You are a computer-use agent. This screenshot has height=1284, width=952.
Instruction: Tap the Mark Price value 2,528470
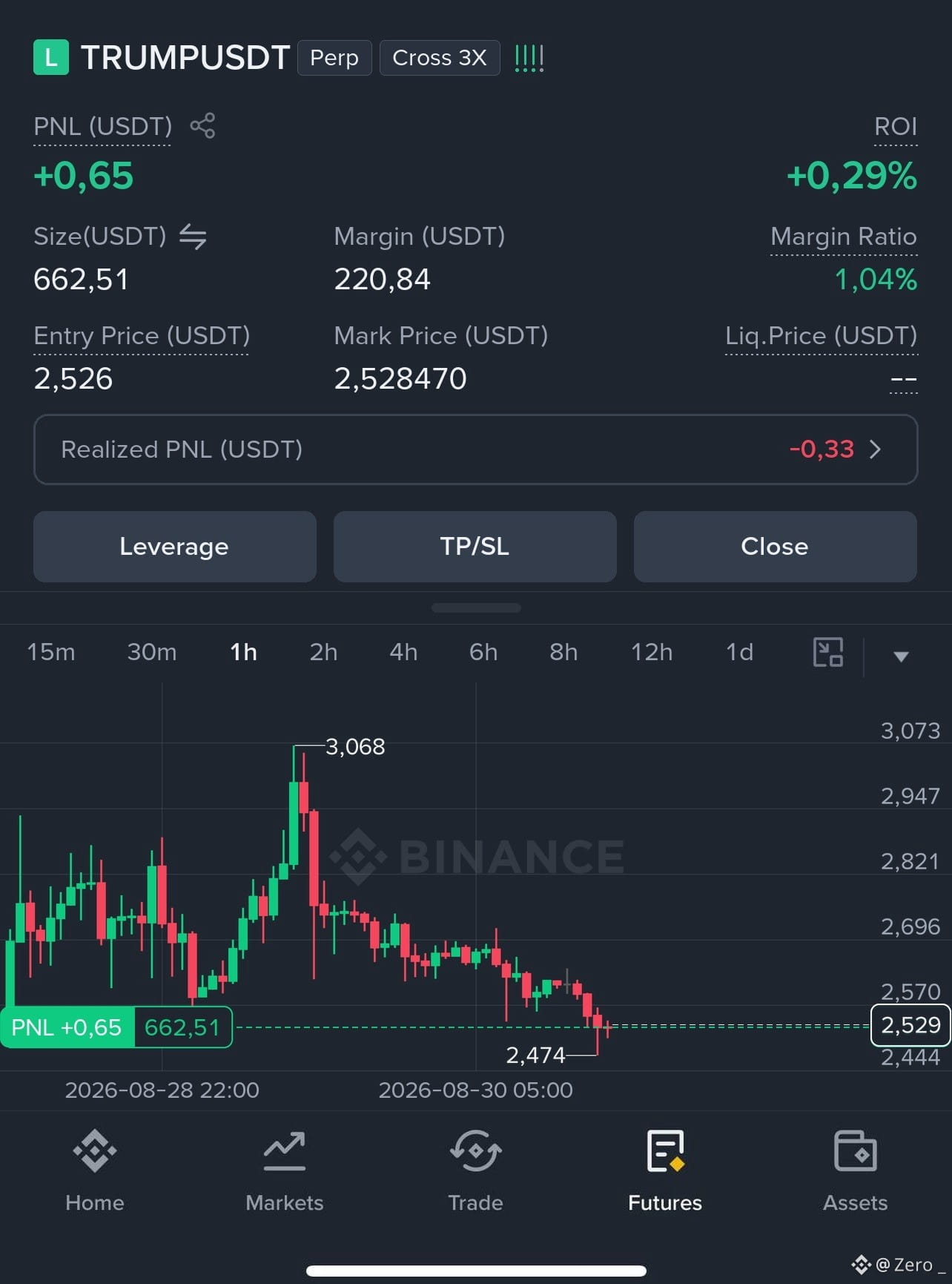tap(400, 379)
